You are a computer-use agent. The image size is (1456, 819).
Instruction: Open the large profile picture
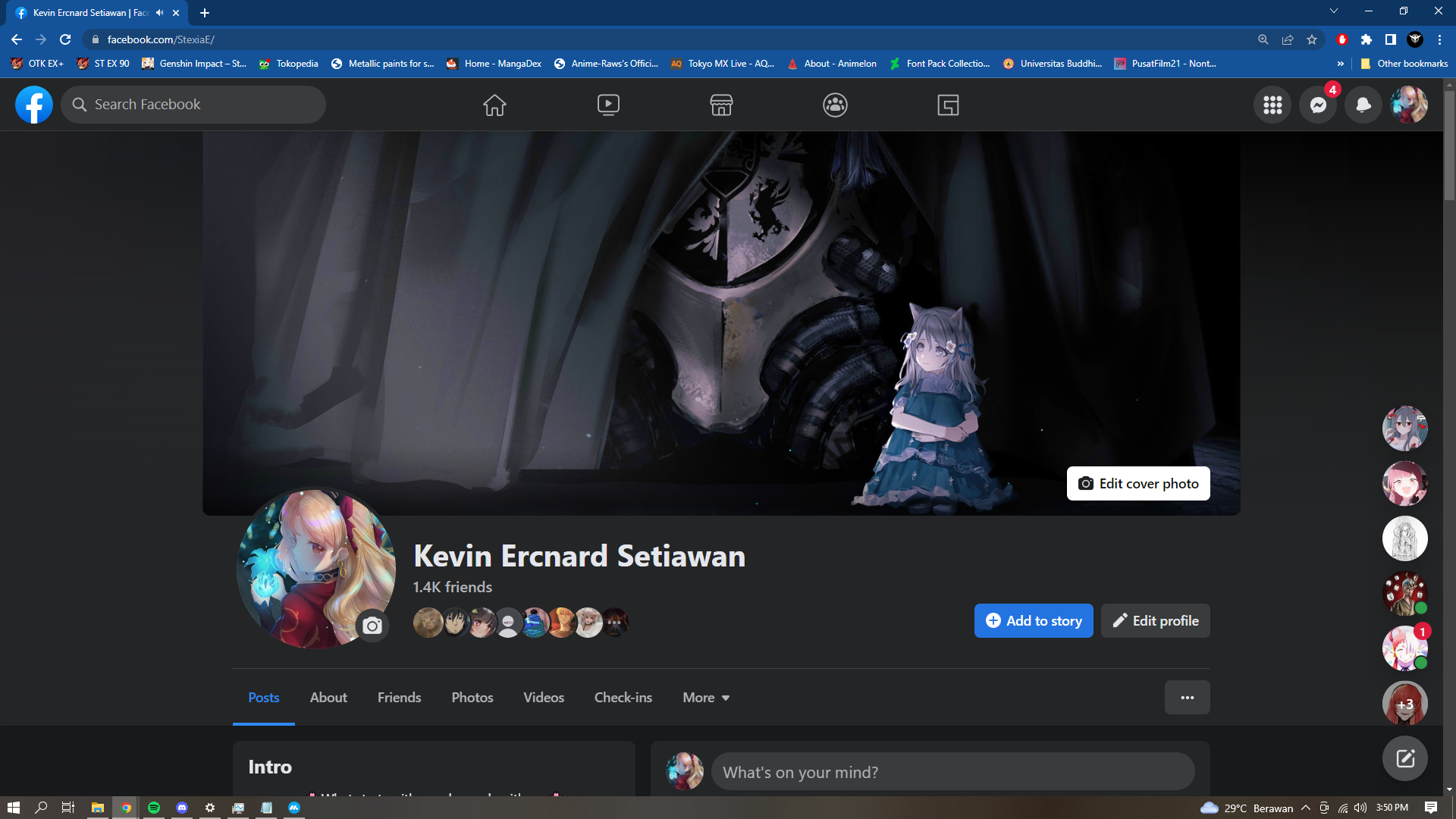coord(316,567)
